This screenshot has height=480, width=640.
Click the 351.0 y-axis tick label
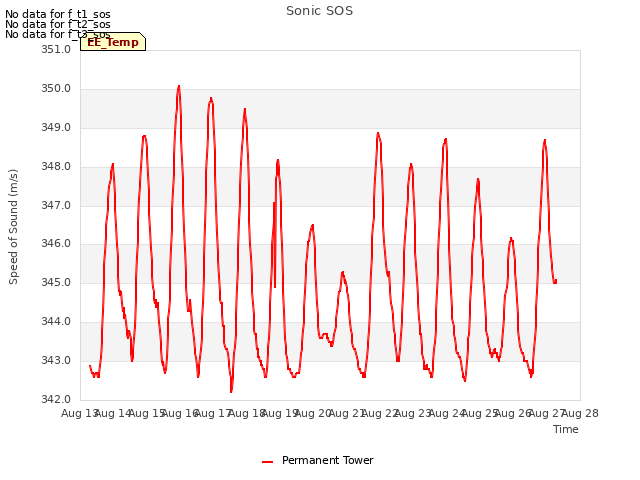point(56,49)
